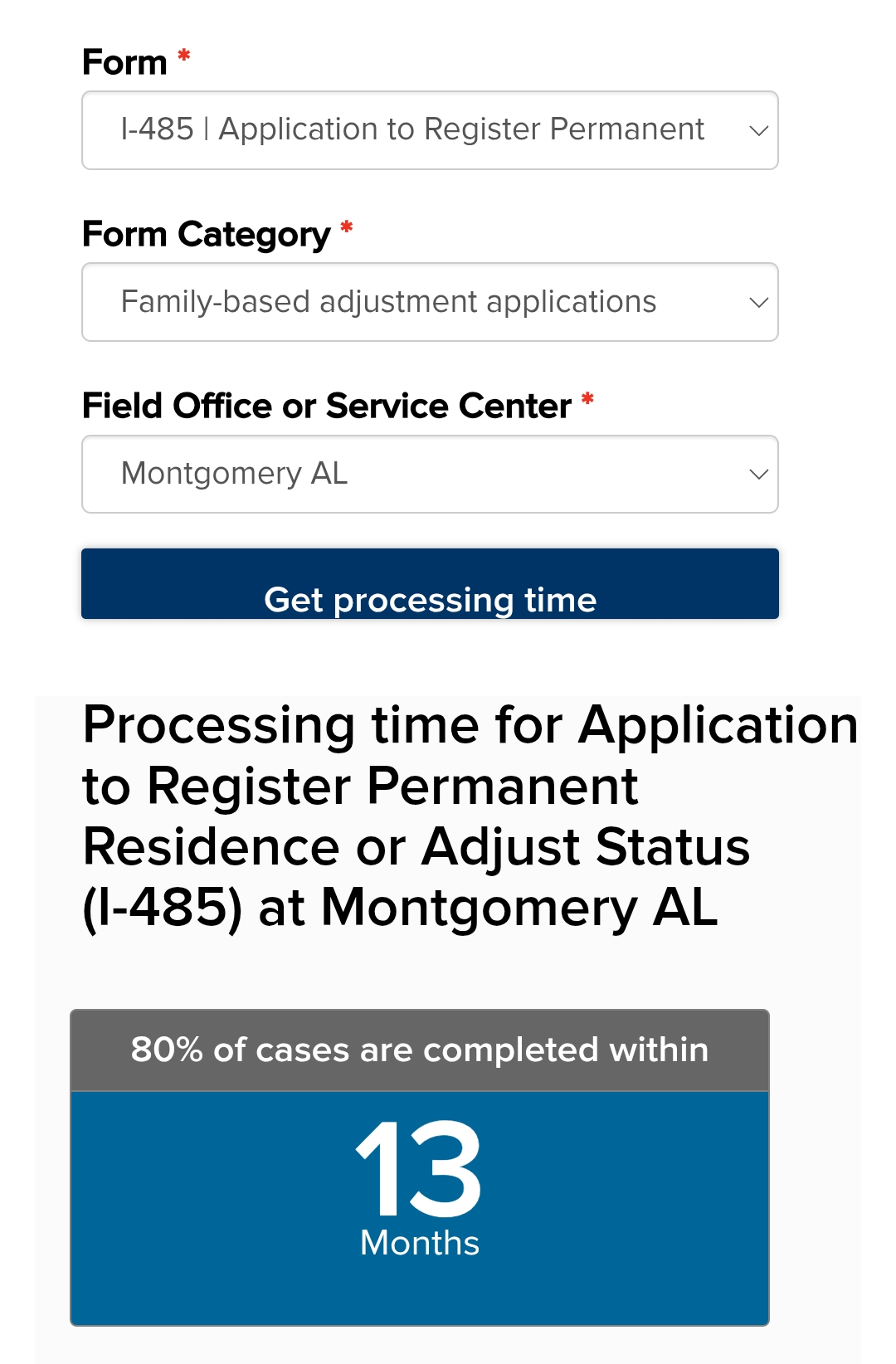Click the chevron arrow in Form selector
896x1364 pixels.
[758, 131]
